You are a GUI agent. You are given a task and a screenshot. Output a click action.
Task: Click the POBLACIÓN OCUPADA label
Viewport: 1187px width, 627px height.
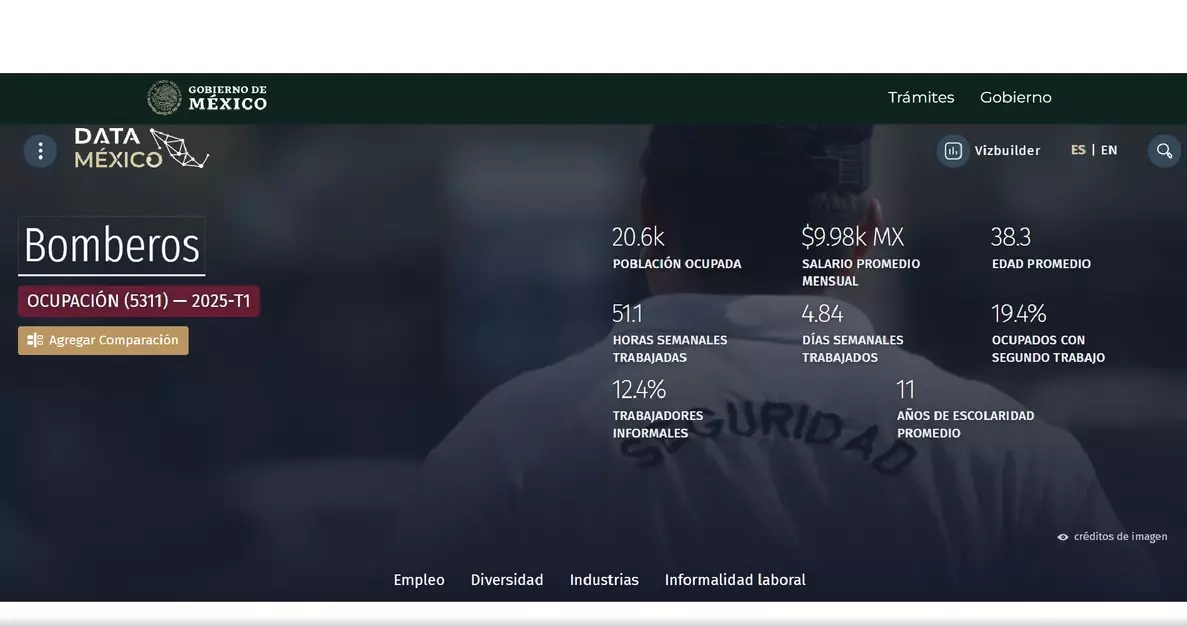coord(677,264)
